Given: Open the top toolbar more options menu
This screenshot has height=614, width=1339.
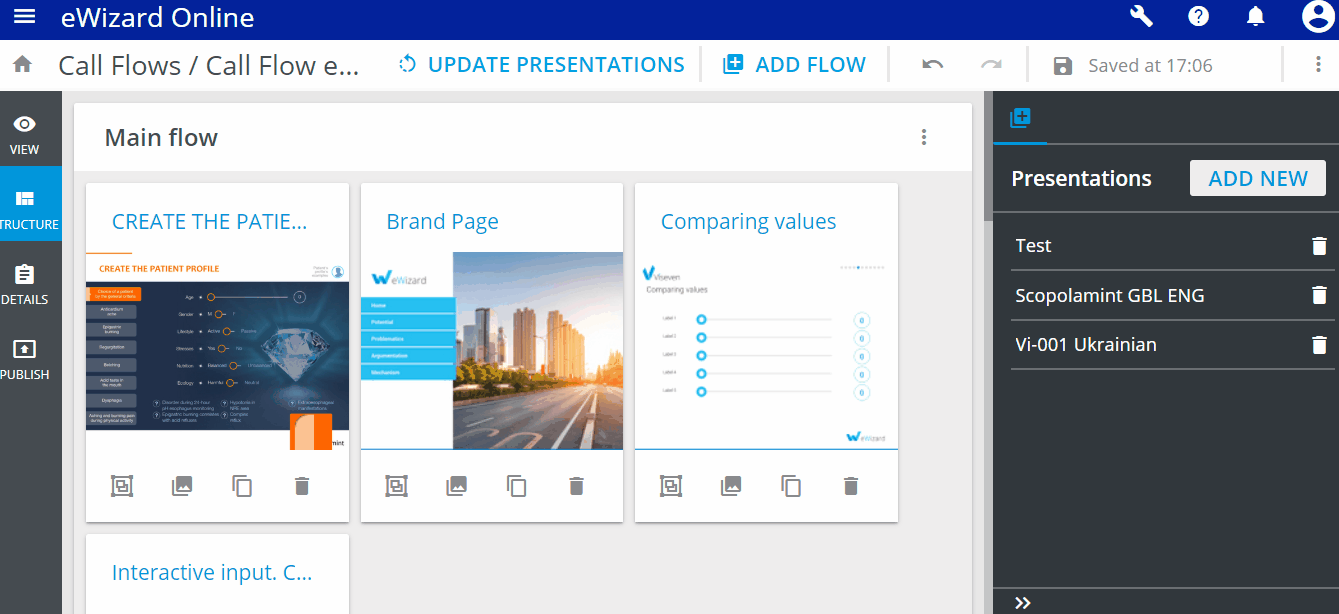Looking at the screenshot, I should pyautogui.click(x=1317, y=65).
